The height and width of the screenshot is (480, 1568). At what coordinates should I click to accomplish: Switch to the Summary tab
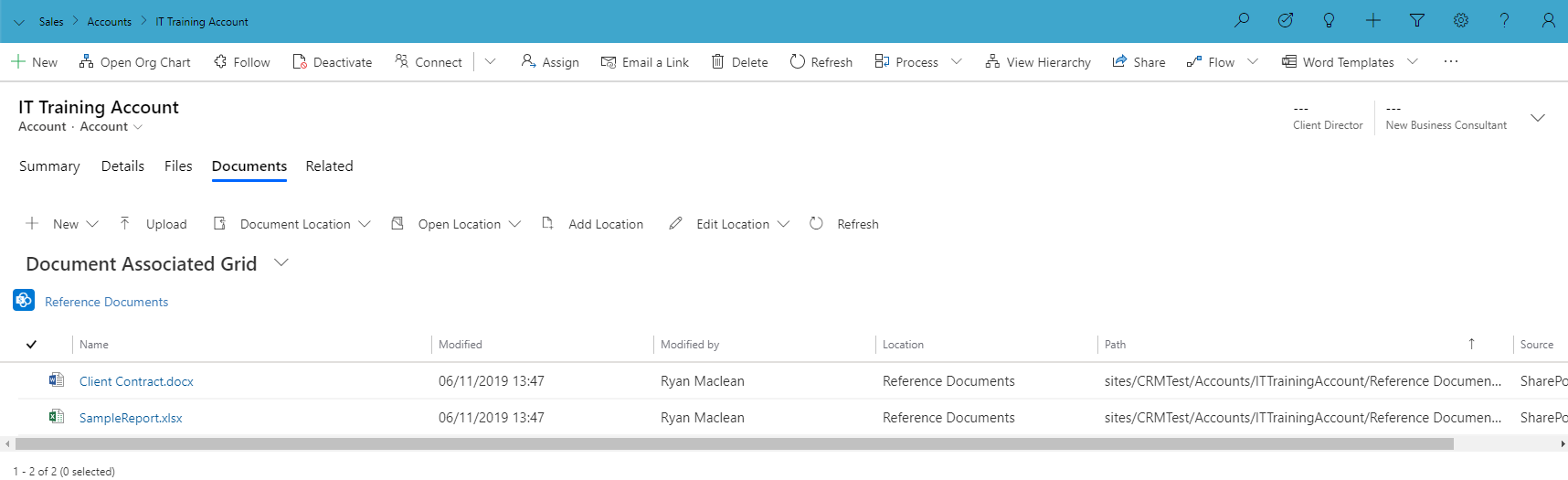pos(49,166)
